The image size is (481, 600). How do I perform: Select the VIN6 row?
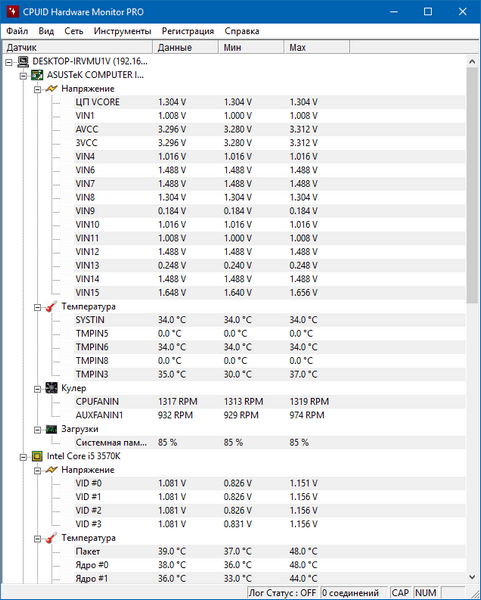click(x=269, y=170)
